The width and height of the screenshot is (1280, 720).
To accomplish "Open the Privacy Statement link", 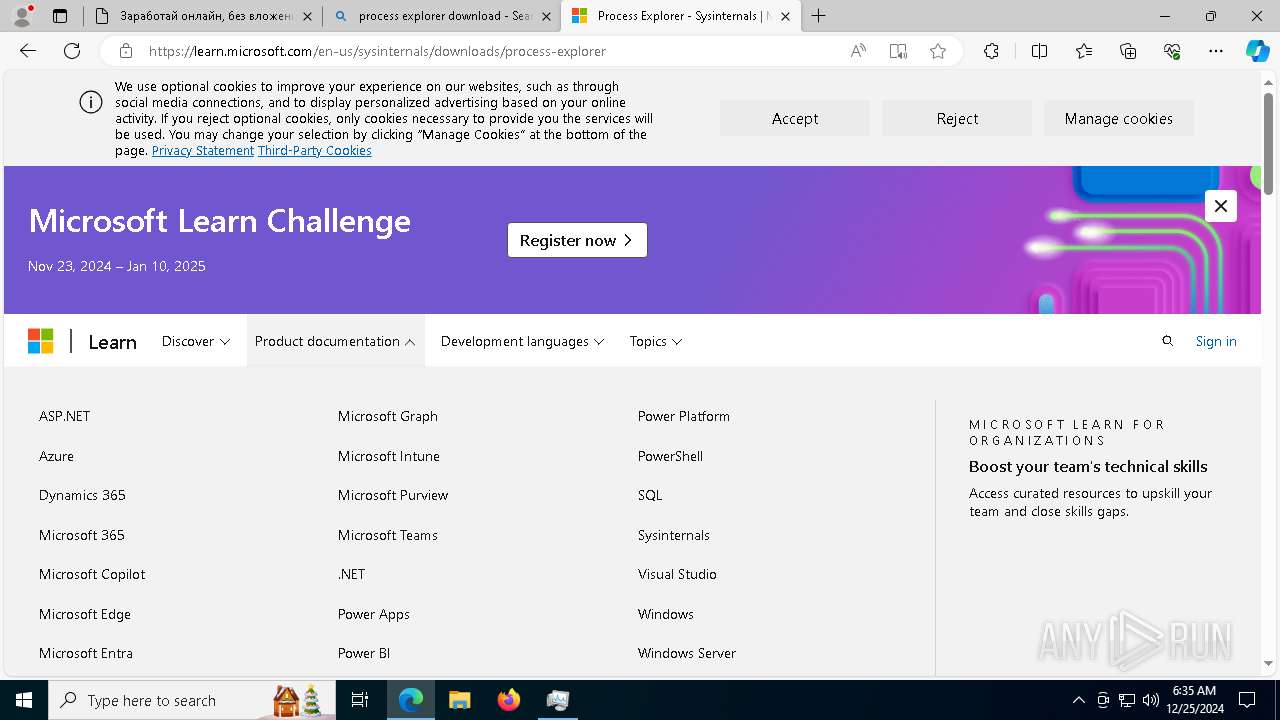I will point(203,151).
